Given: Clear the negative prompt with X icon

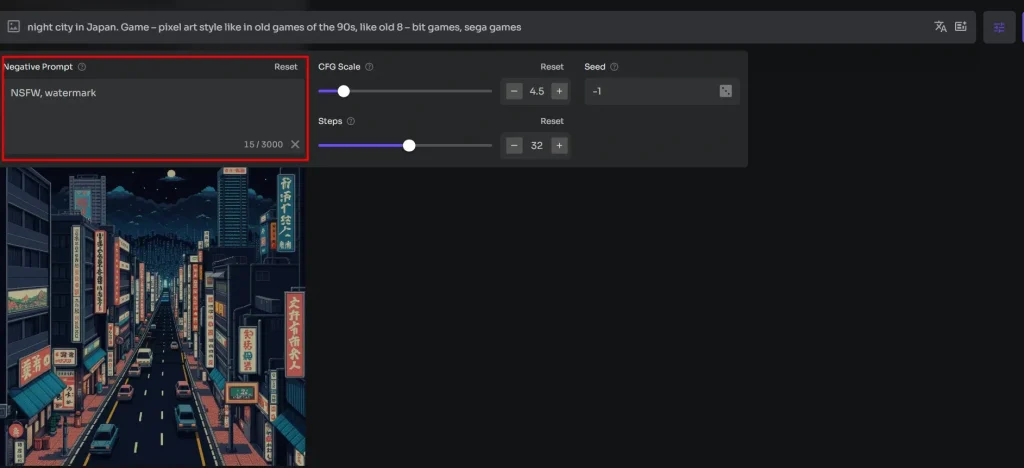Looking at the screenshot, I should pos(295,144).
